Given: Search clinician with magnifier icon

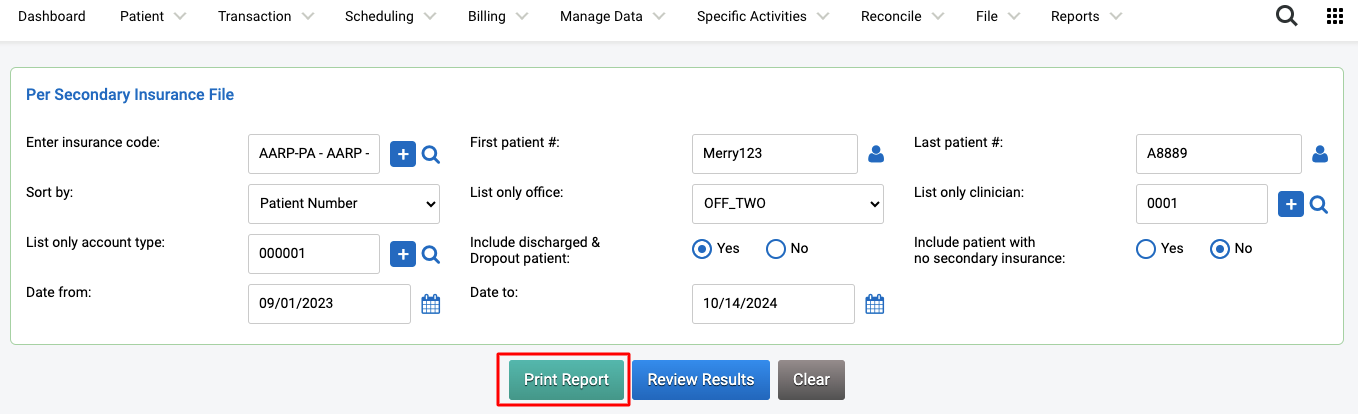Looking at the screenshot, I should (x=1319, y=204).
